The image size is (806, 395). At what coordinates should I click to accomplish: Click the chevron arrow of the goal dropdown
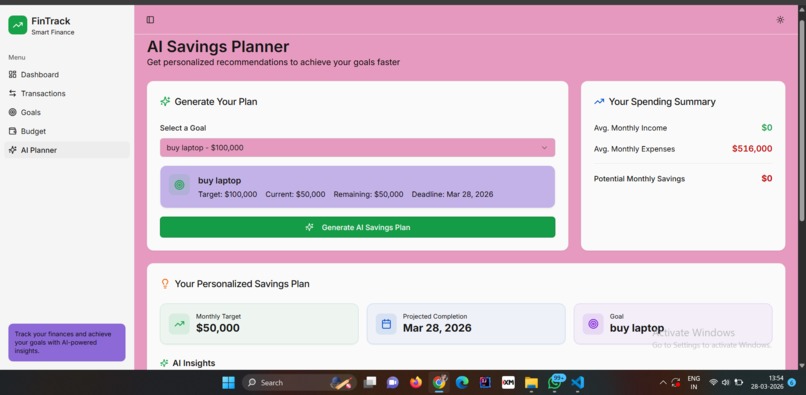coord(544,148)
